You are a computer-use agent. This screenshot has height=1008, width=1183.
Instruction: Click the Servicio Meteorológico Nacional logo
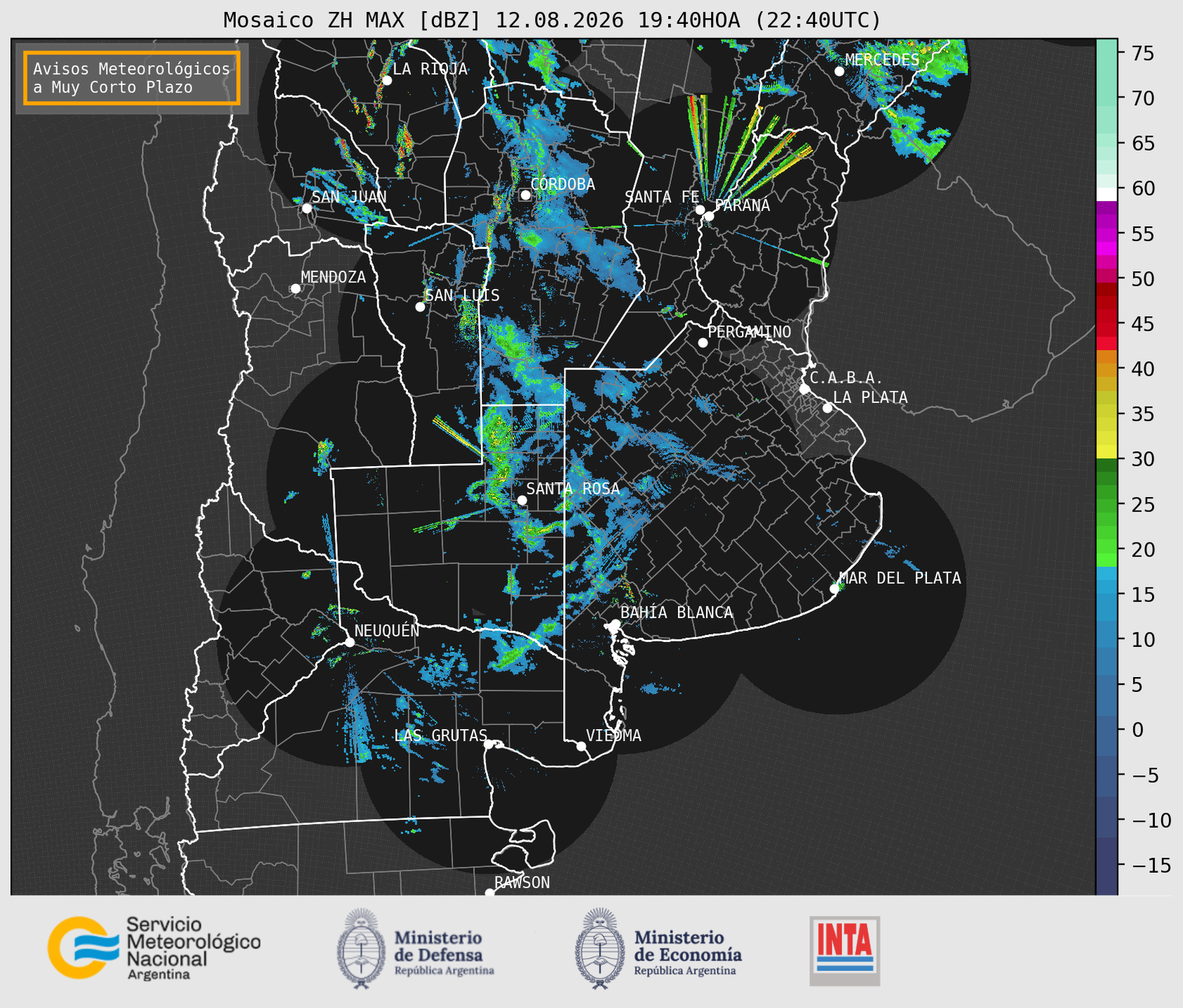click(x=154, y=948)
